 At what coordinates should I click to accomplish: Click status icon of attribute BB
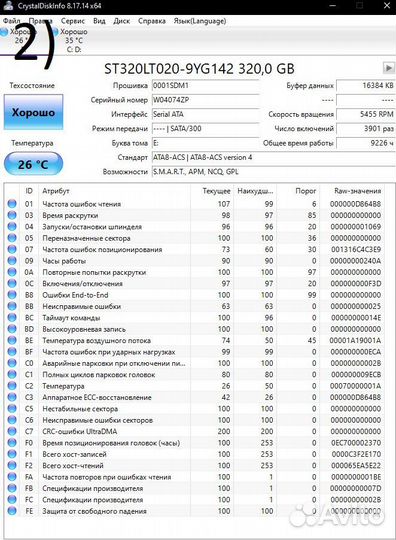[x=12, y=306]
